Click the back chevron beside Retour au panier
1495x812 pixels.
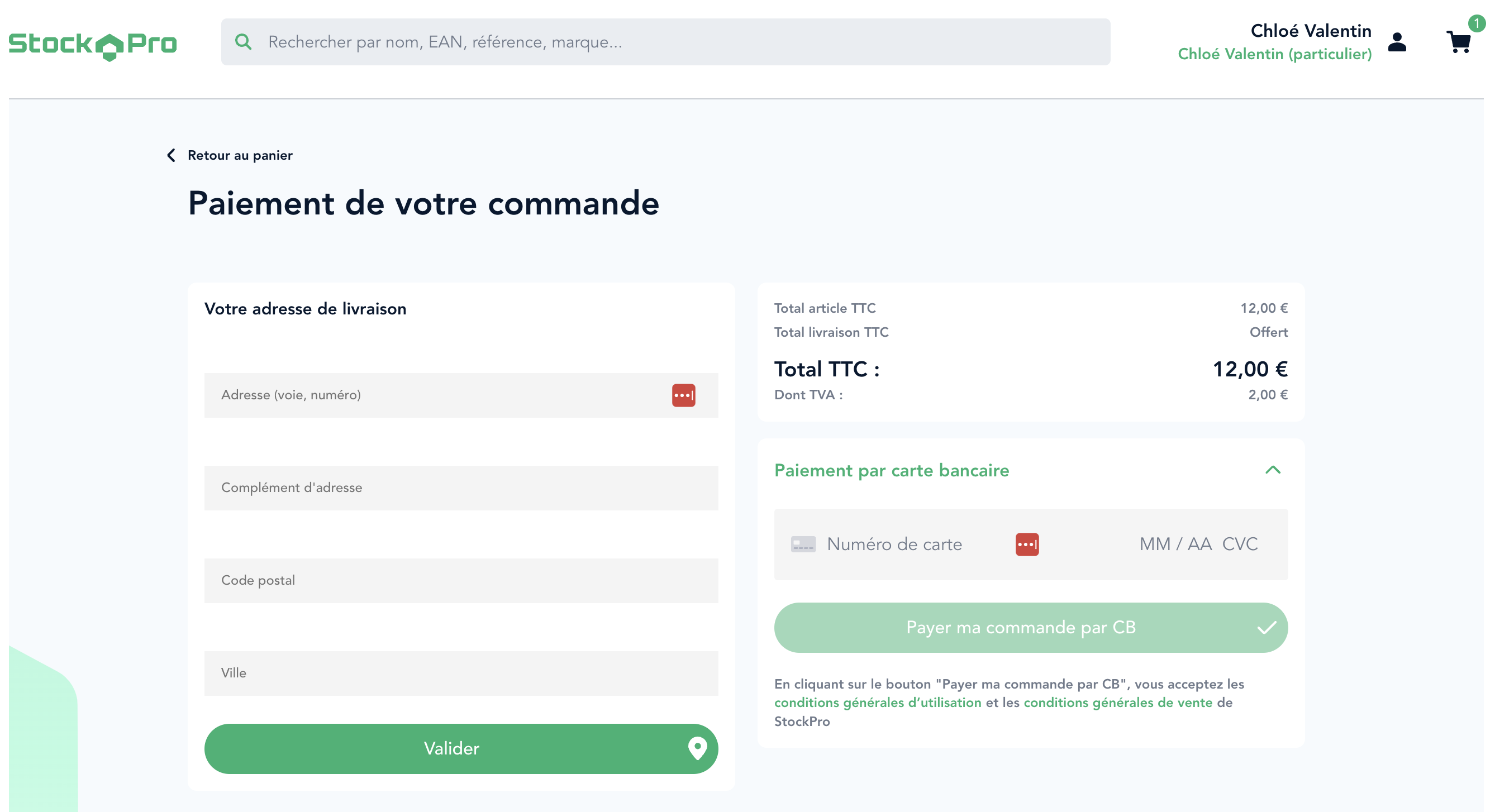[x=171, y=155]
